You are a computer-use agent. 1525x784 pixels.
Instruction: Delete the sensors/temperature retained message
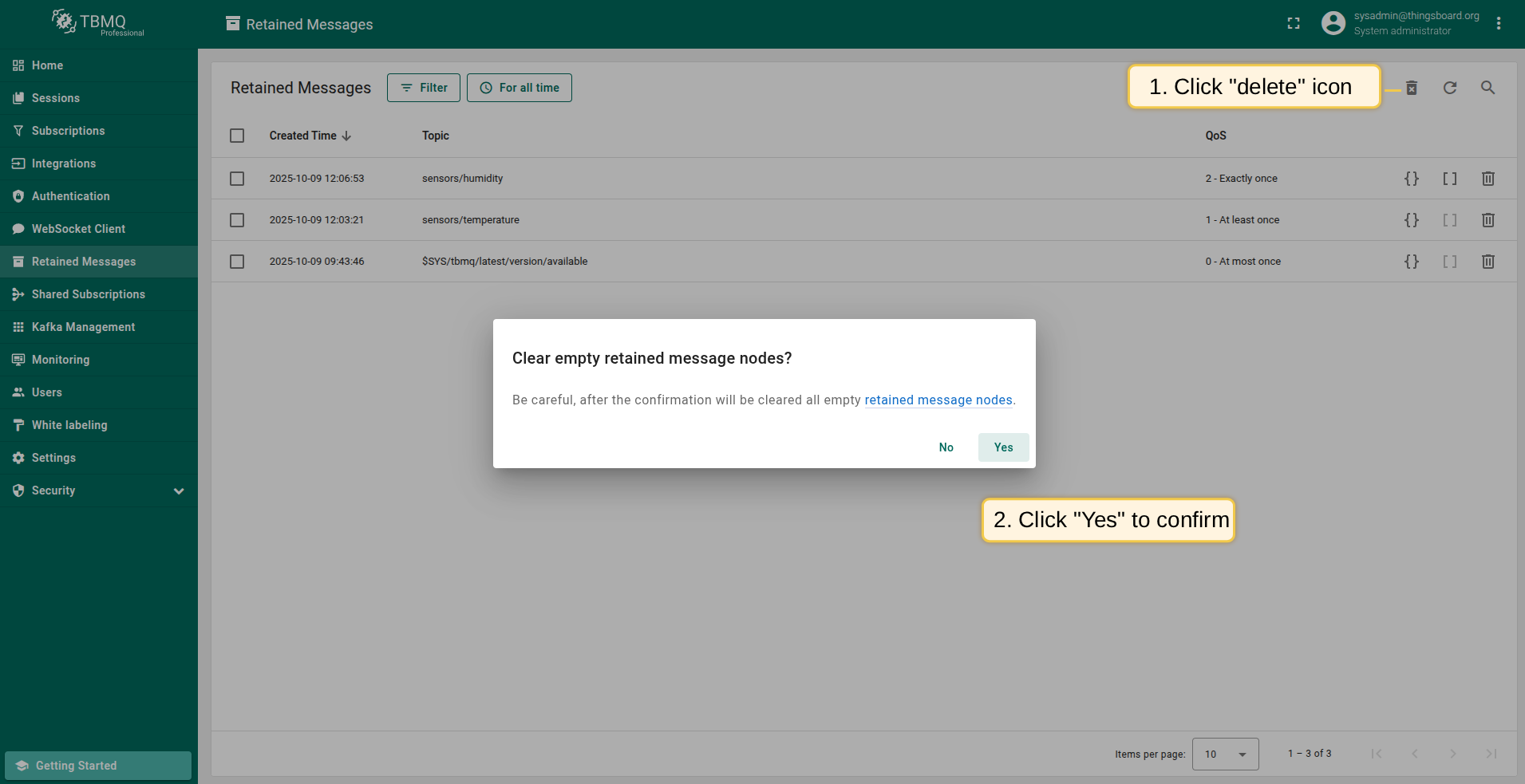[1487, 220]
